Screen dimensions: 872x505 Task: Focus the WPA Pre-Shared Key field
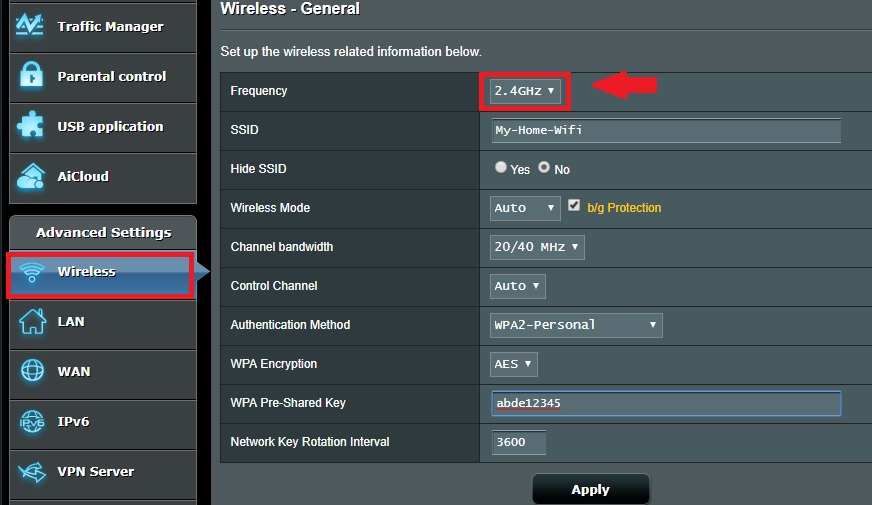click(665, 403)
